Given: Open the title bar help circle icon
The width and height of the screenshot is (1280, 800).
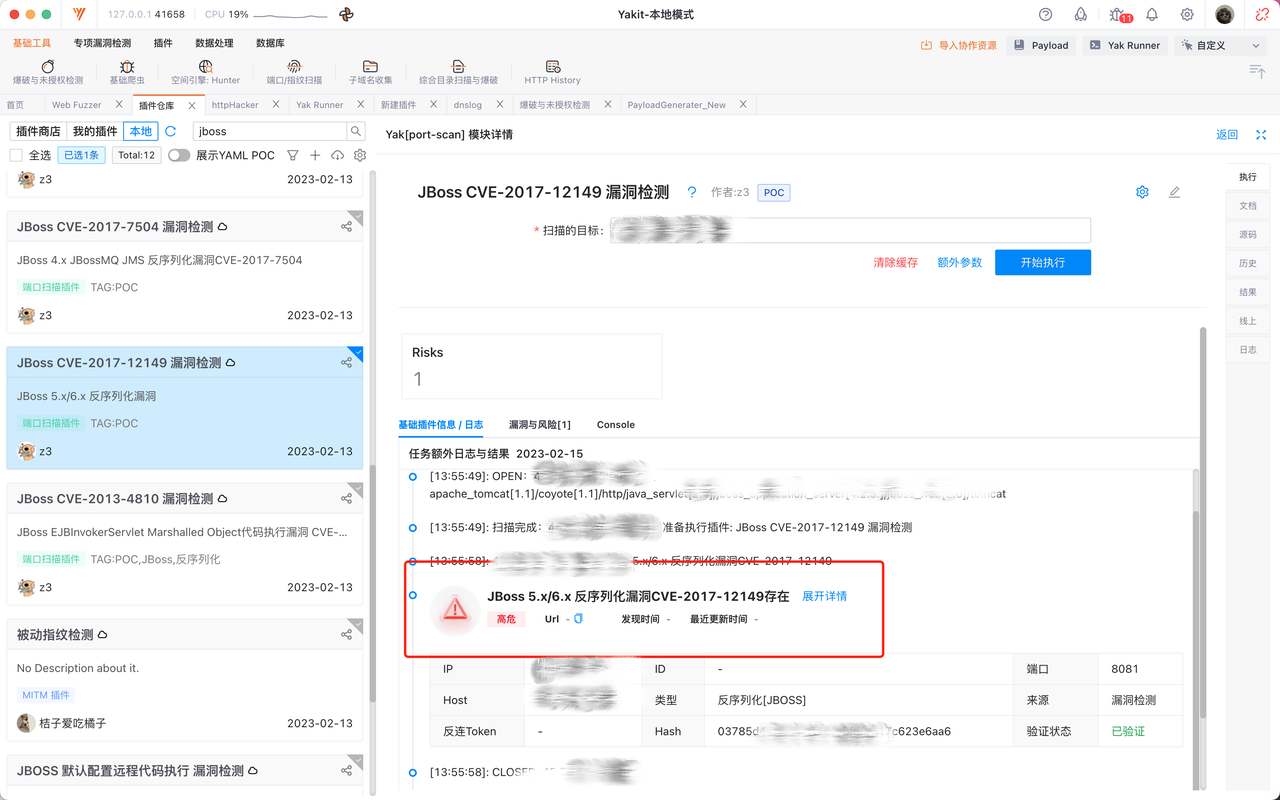Looking at the screenshot, I should [x=1046, y=15].
